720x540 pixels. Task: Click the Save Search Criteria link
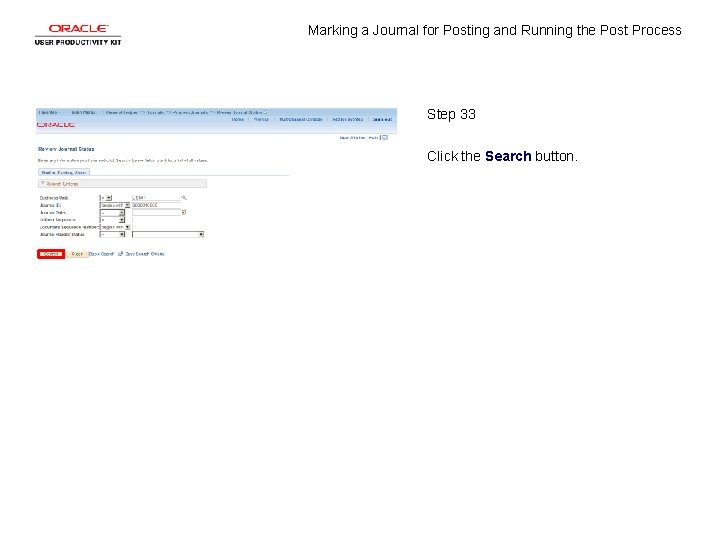(145, 254)
